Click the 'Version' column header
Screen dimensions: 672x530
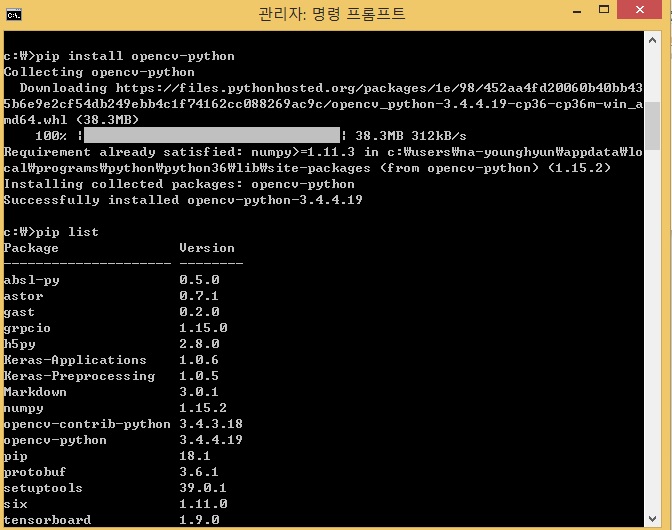pos(207,248)
